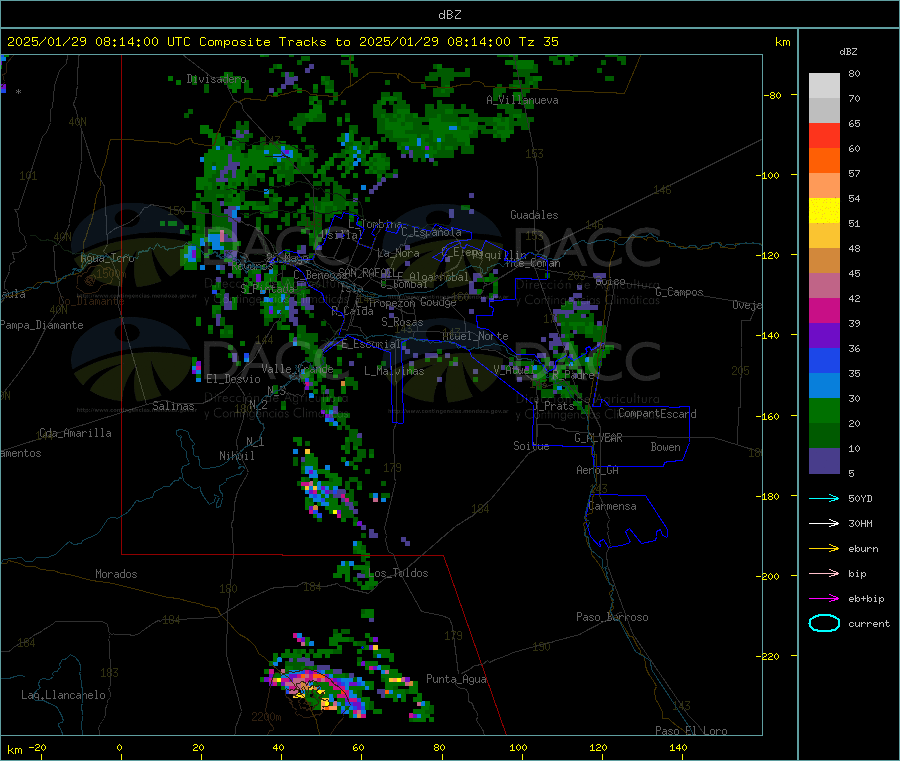Viewport: 900px width, 761px height.
Task: Click the 'L_Malvinas' map label
Action: tap(394, 371)
